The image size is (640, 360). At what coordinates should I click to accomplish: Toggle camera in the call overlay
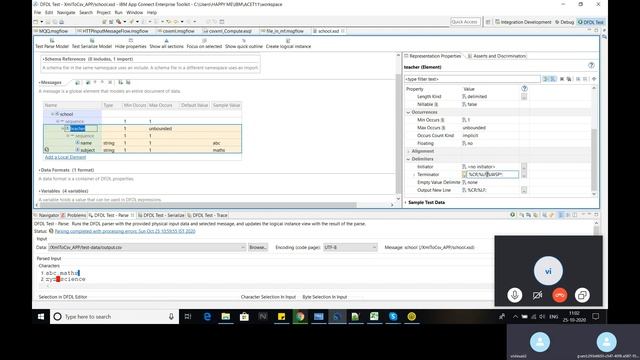537,295
